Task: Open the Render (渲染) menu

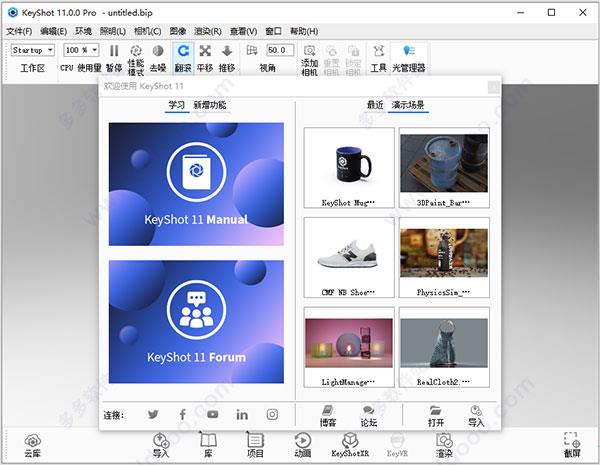Action: pyautogui.click(x=206, y=31)
